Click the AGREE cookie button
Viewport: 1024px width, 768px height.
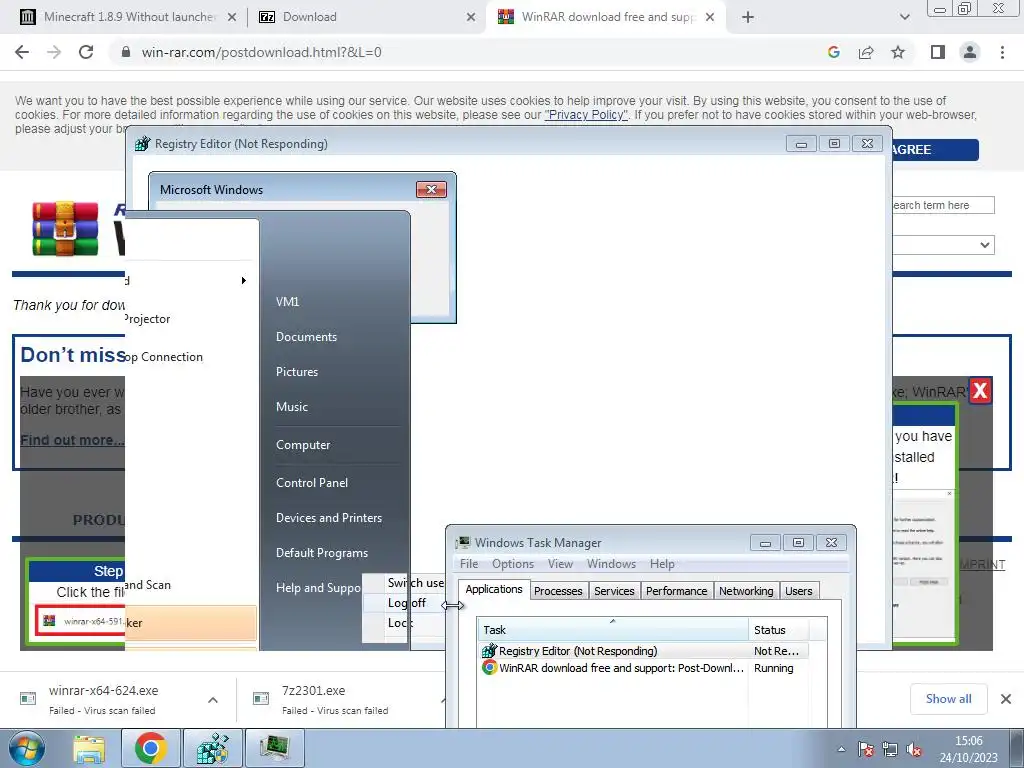point(935,150)
